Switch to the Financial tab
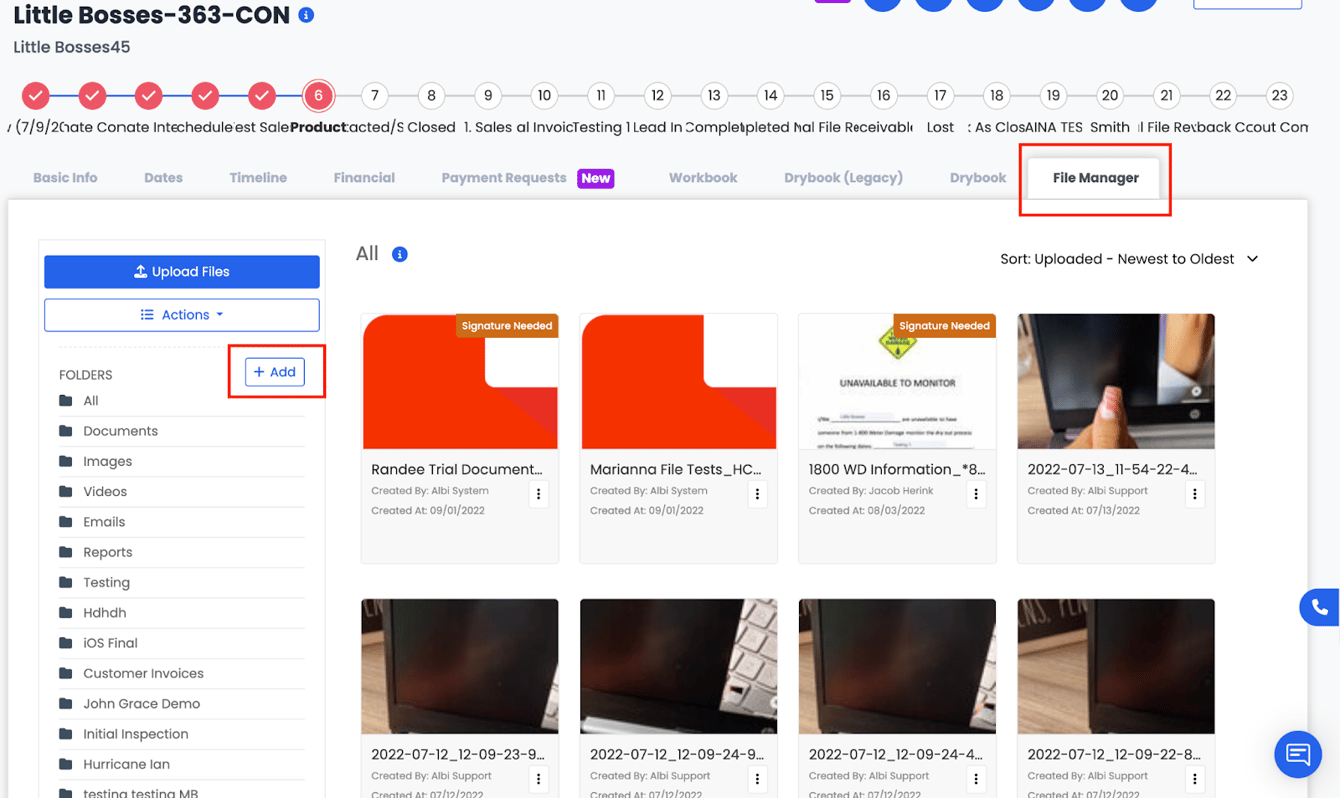Image resolution: width=1340 pixels, height=798 pixels. [x=364, y=178]
